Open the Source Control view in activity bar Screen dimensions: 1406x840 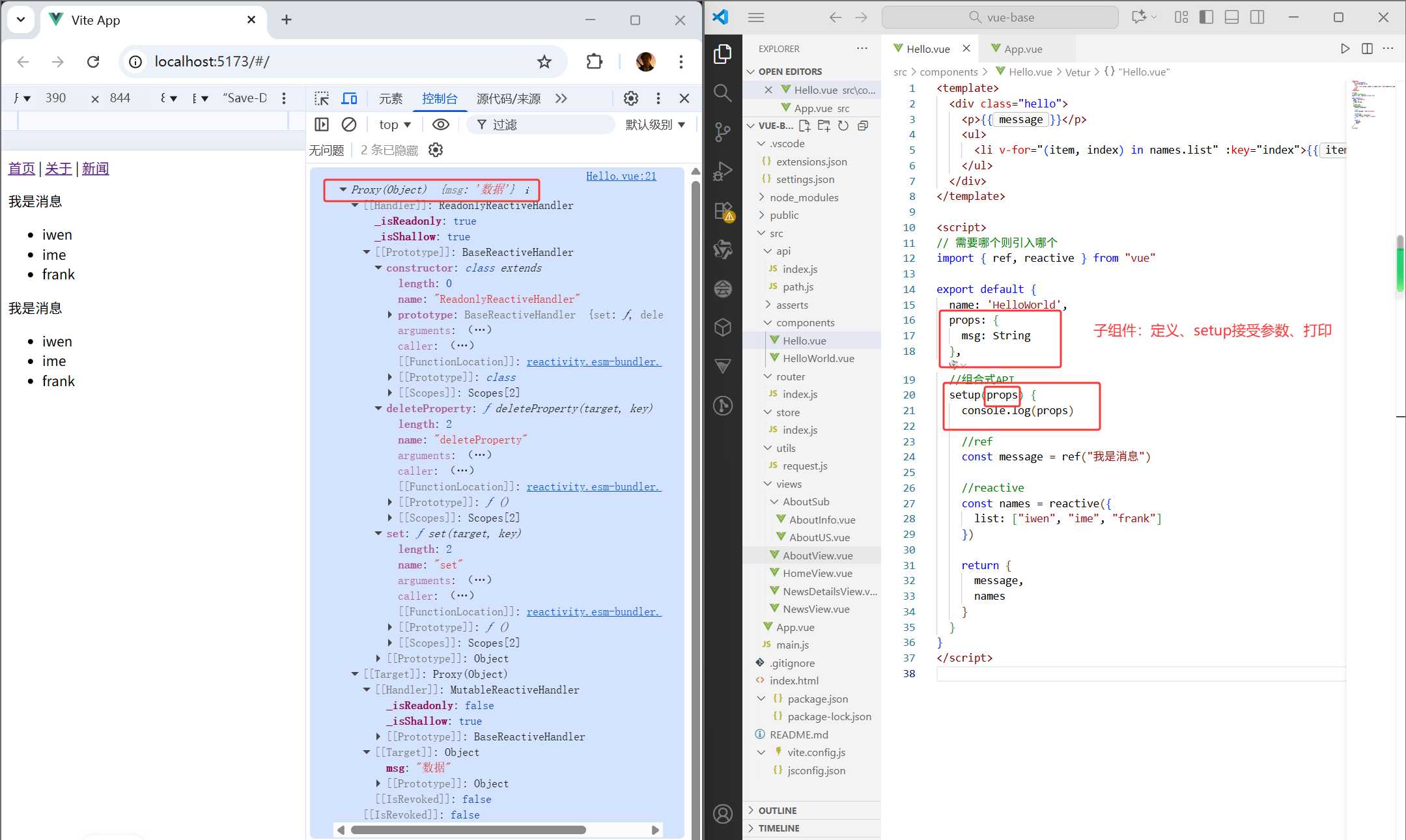coord(722,132)
